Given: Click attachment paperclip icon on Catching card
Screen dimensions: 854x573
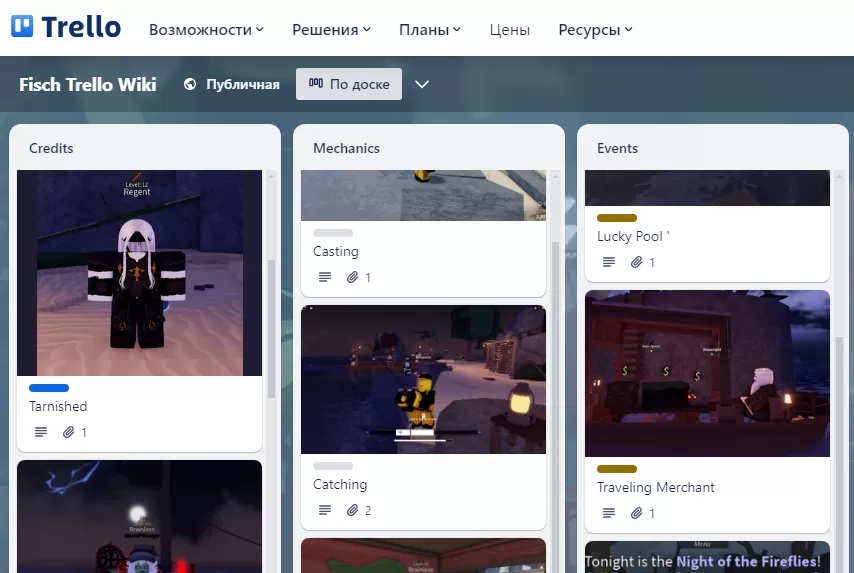Looking at the screenshot, I should click(x=353, y=511).
